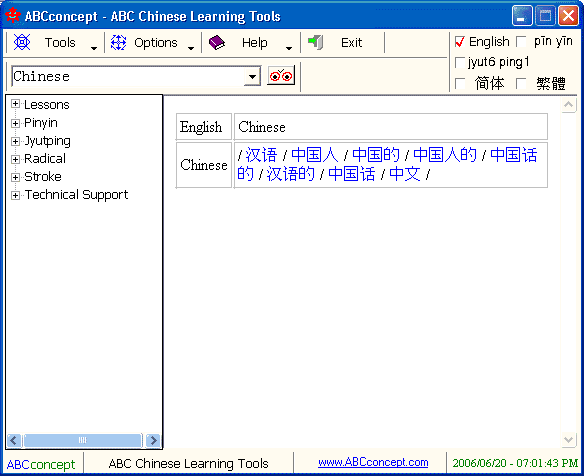Open the Tools menu
The height and width of the screenshot is (476, 584).
[x=60, y=42]
